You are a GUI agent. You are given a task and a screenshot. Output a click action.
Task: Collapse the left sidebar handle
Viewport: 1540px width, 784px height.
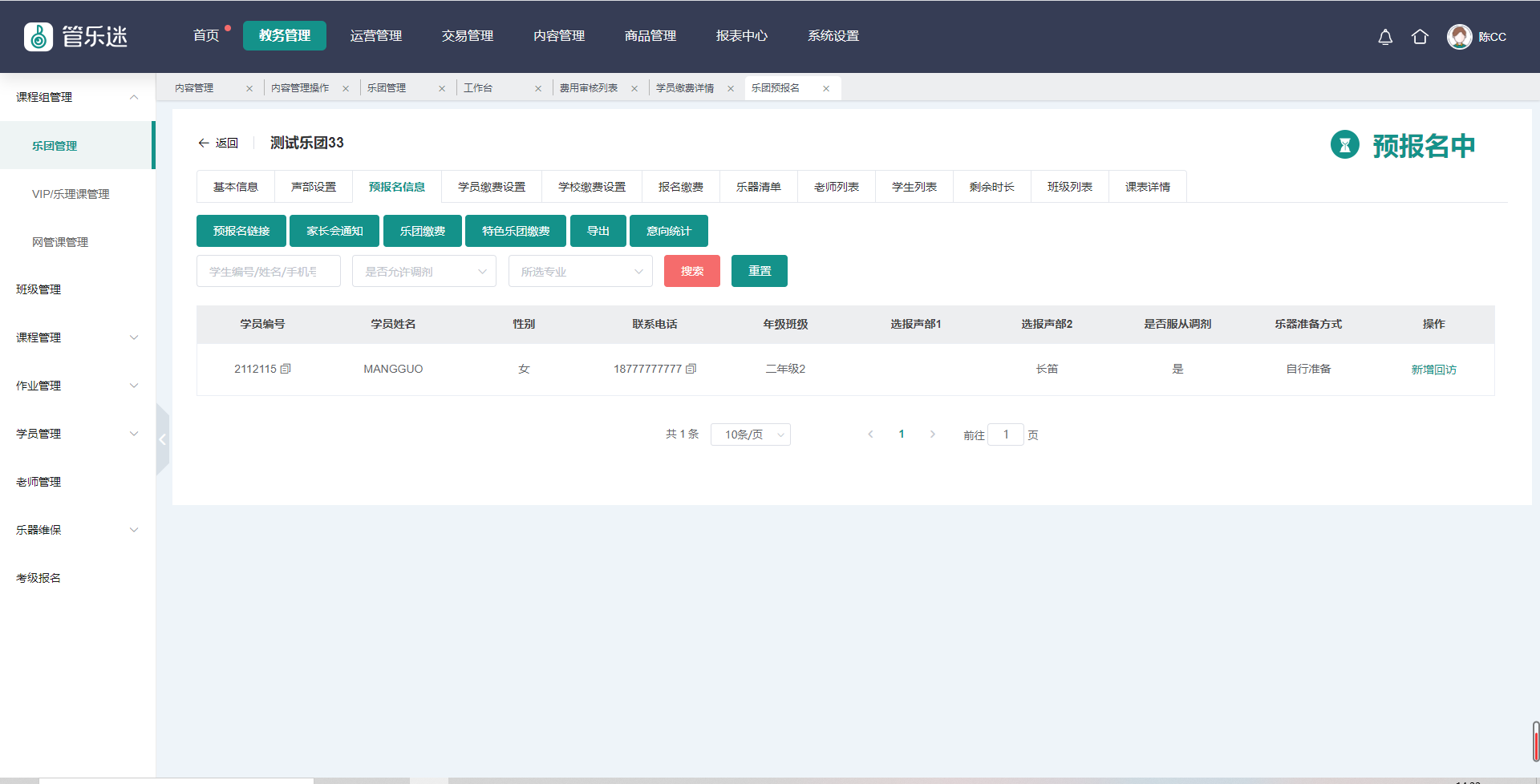click(162, 439)
